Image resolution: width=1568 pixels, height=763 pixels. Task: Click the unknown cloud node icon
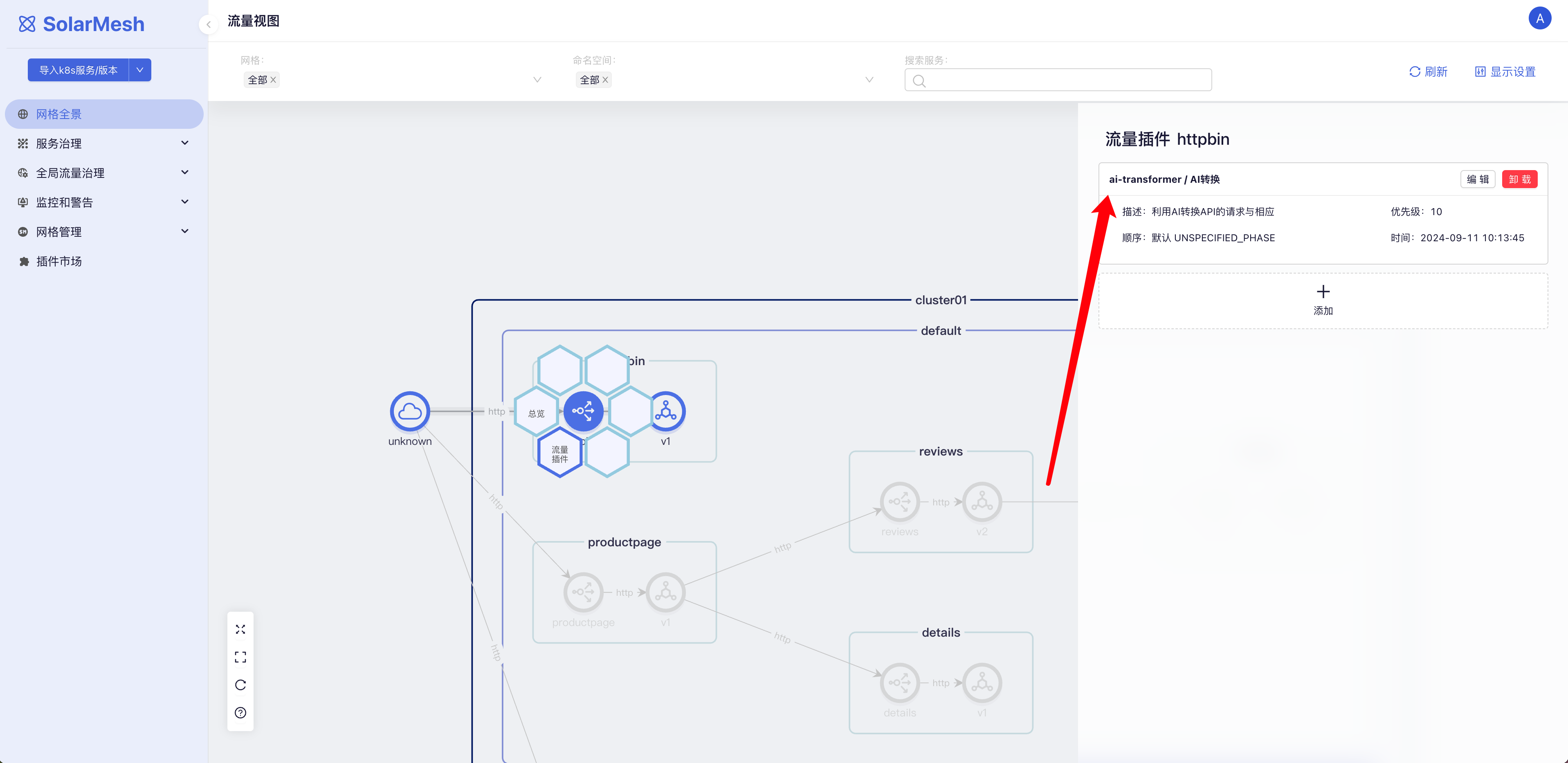pos(410,411)
